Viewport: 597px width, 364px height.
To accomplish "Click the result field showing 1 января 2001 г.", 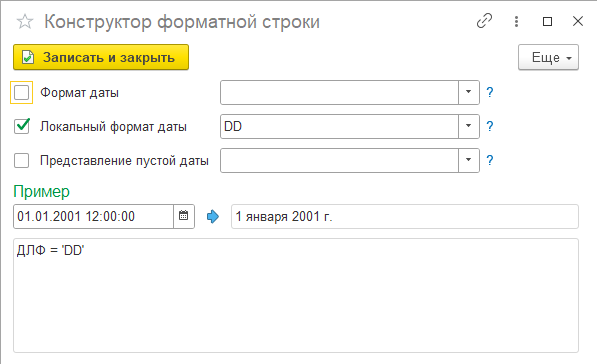I will pyautogui.click(x=405, y=217).
